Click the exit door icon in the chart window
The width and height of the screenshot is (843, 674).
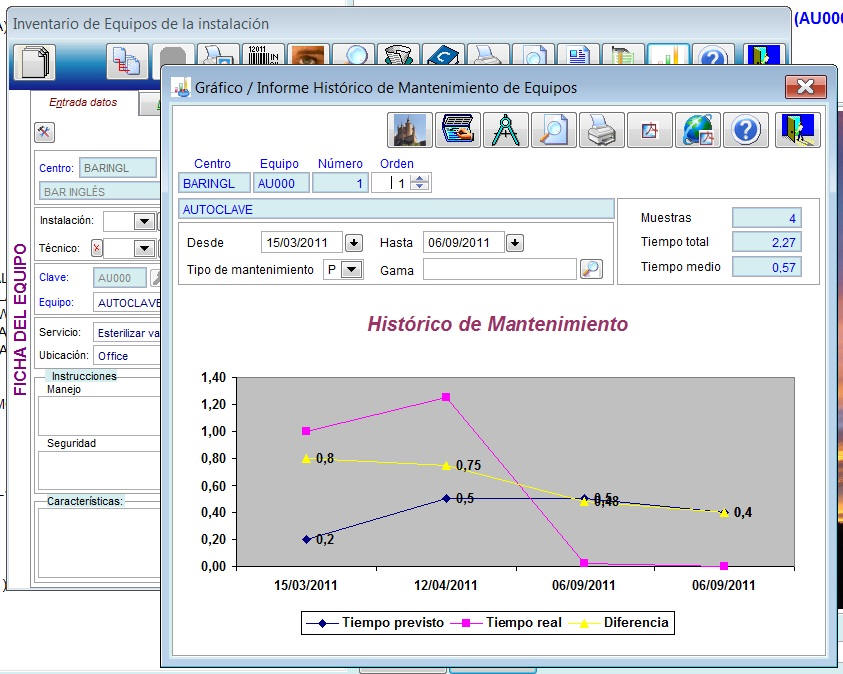click(x=797, y=130)
